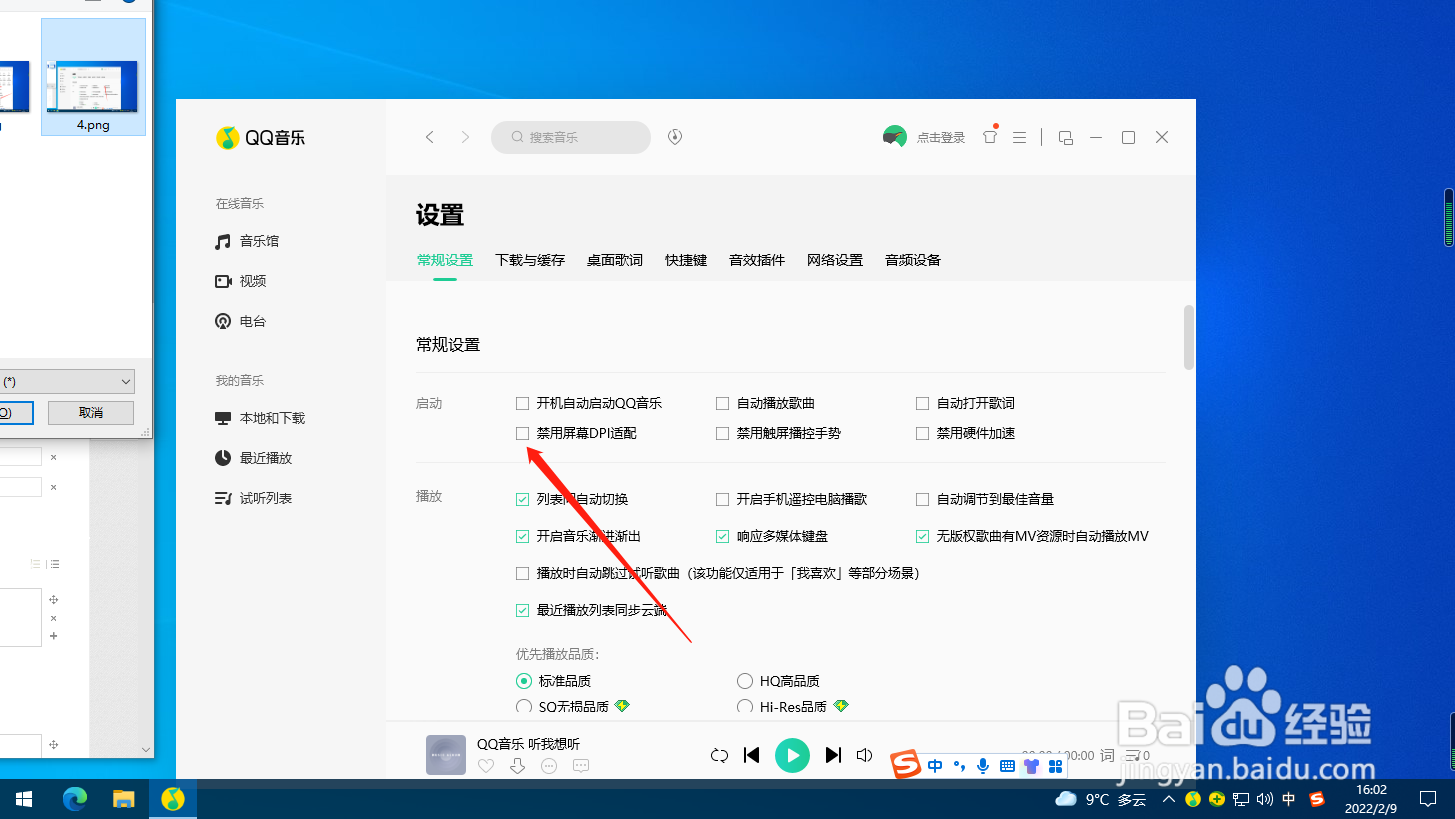The height and width of the screenshot is (819, 1455).
Task: Switch to 网络设置 tab
Action: coord(835,260)
